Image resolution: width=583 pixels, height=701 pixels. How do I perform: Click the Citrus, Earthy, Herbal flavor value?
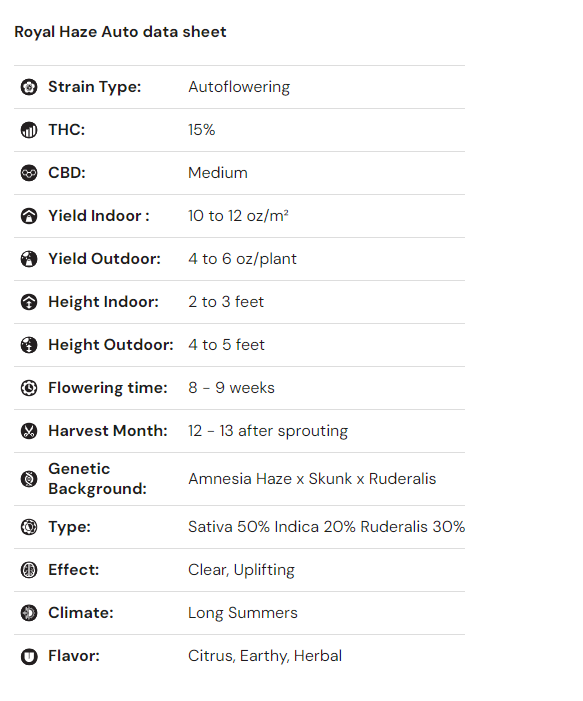(x=265, y=656)
